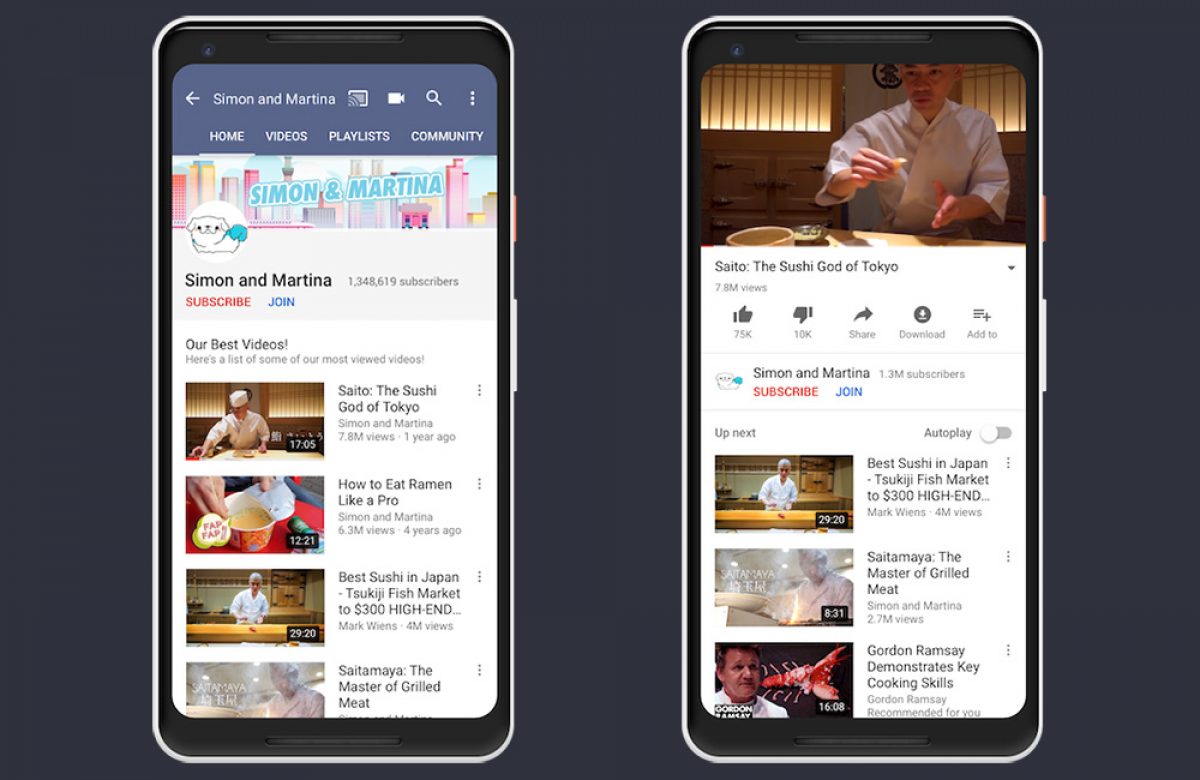This screenshot has height=780, width=1200.
Task: Tap the video player showing the sushi chef
Action: click(x=863, y=155)
